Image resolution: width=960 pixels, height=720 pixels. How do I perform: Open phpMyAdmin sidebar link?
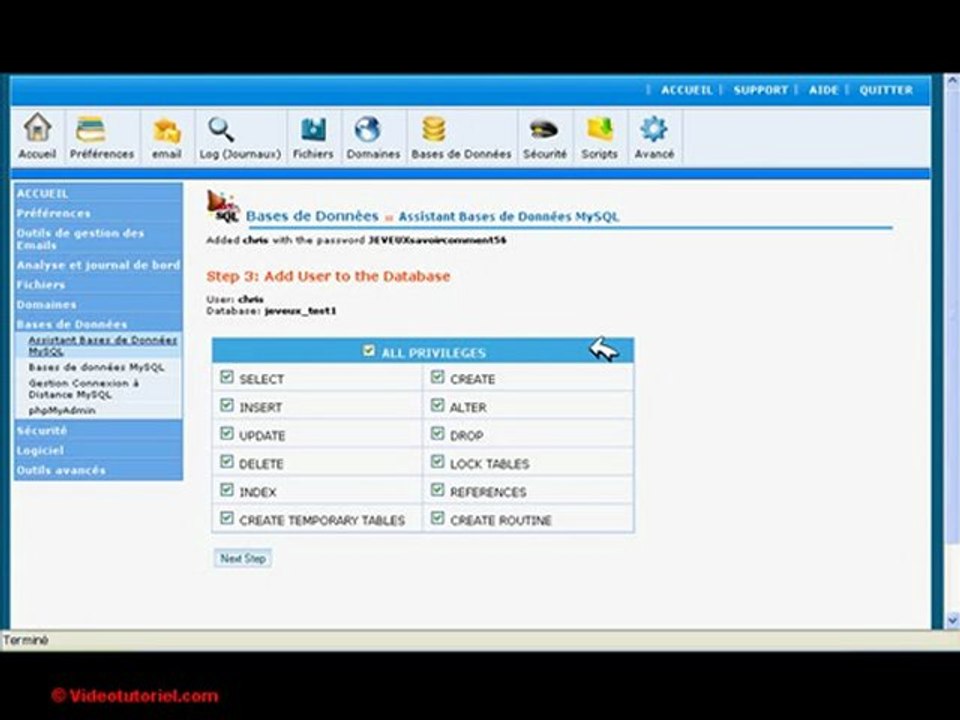[x=62, y=410]
